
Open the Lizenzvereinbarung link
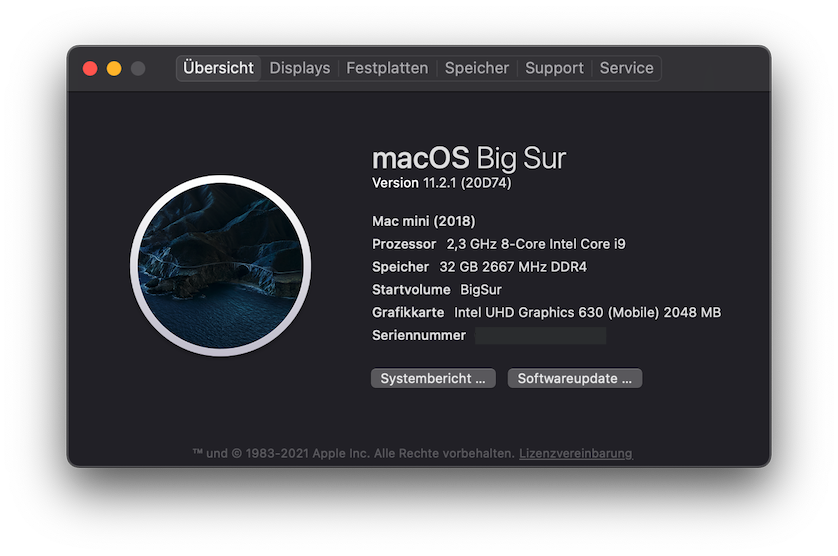576,453
